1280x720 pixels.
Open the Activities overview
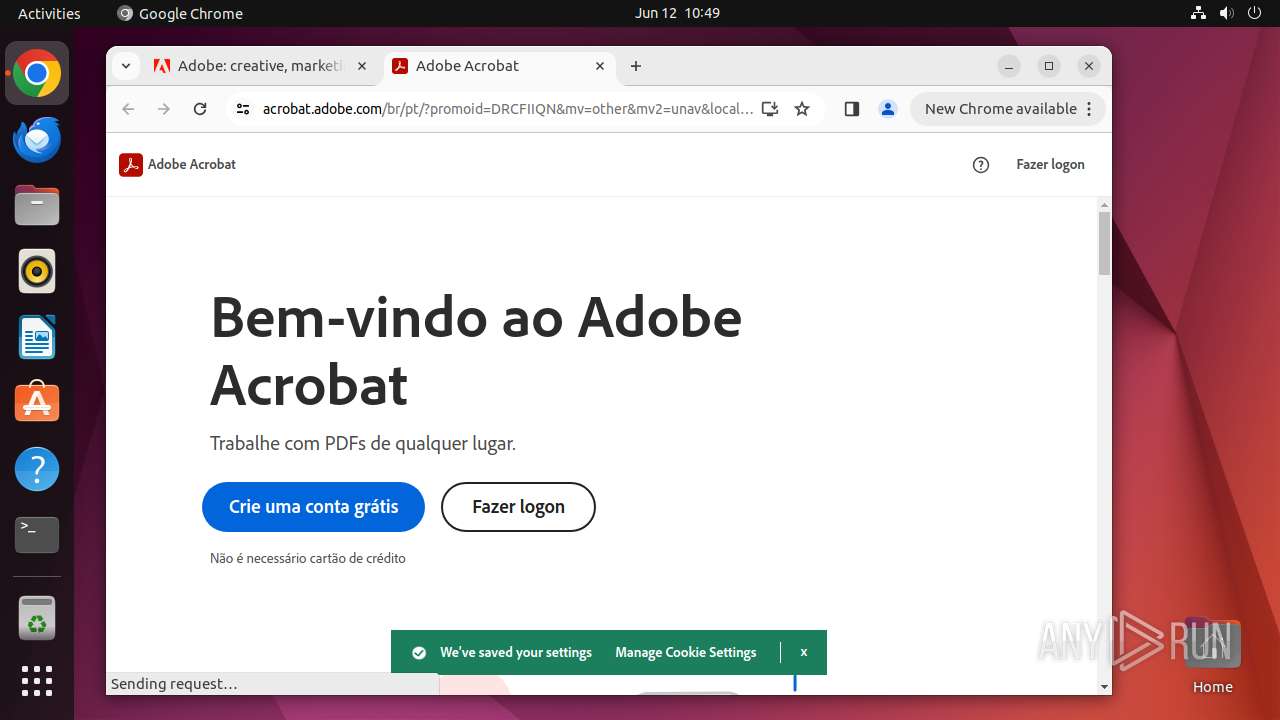[49, 13]
